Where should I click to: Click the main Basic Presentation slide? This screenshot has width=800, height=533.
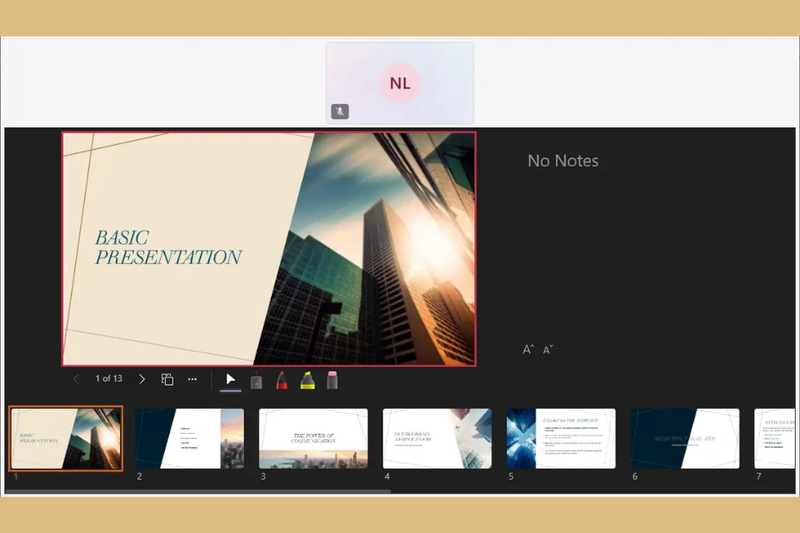pos(269,249)
